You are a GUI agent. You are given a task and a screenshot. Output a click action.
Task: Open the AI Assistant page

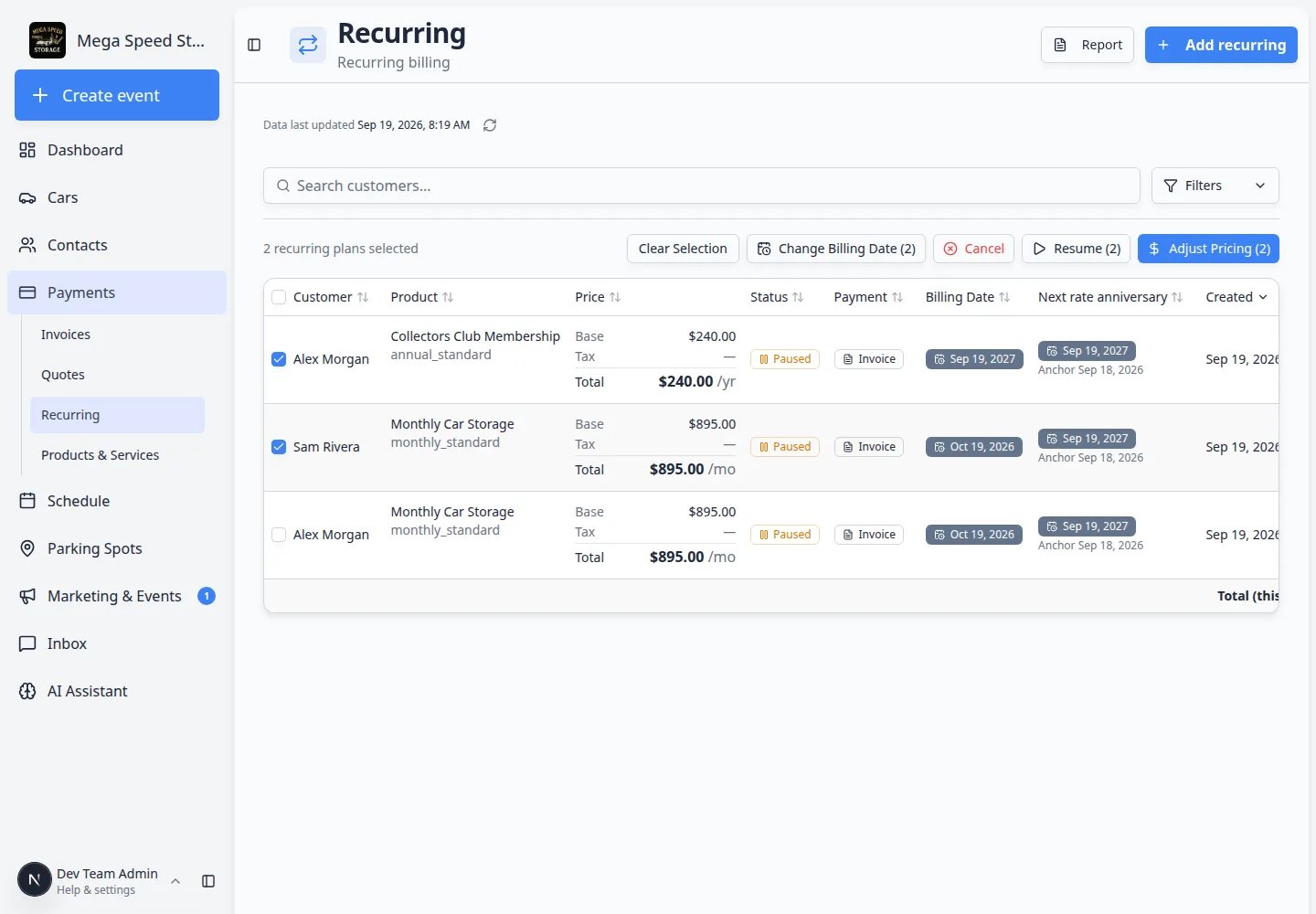[117, 691]
